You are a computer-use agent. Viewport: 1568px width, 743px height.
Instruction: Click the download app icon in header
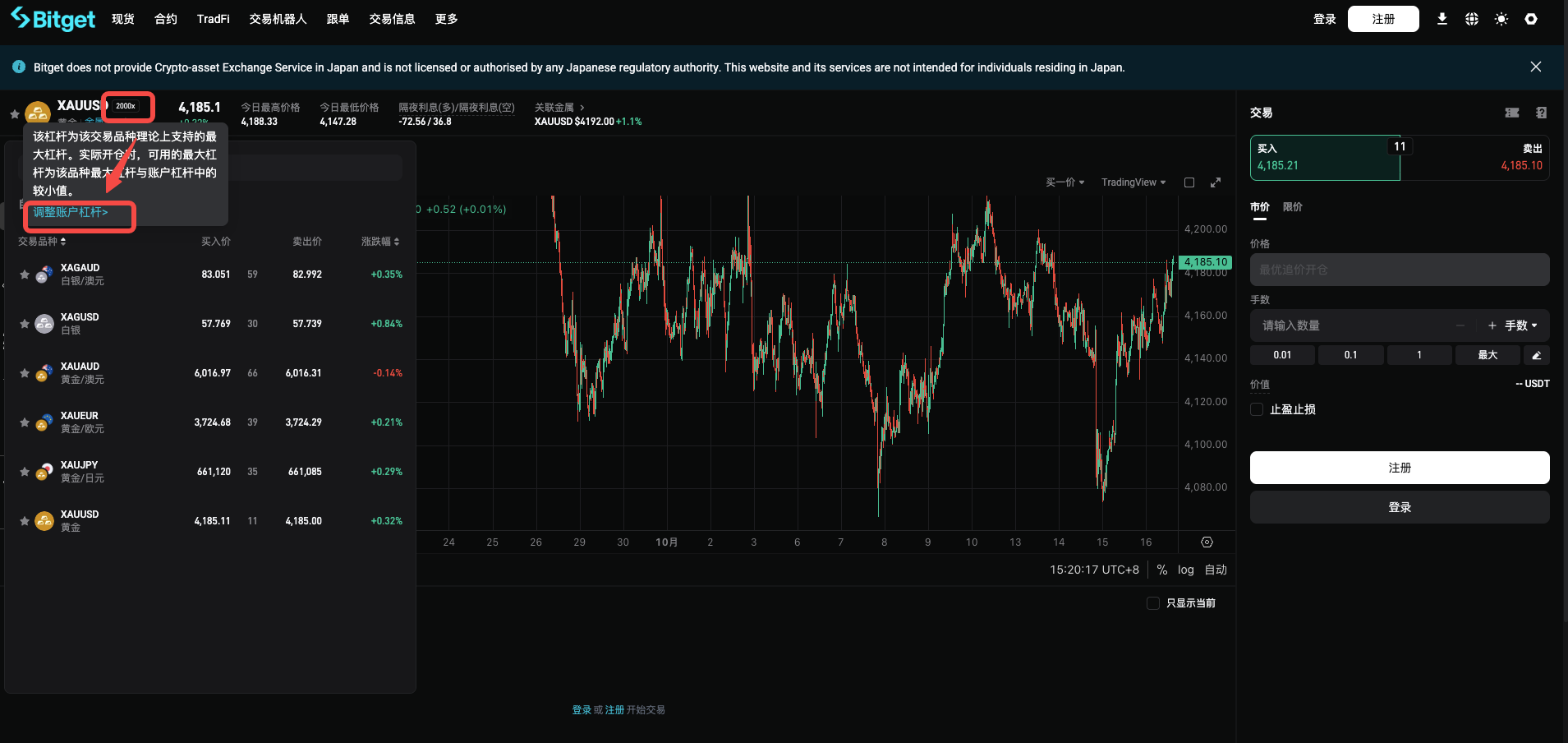point(1442,19)
